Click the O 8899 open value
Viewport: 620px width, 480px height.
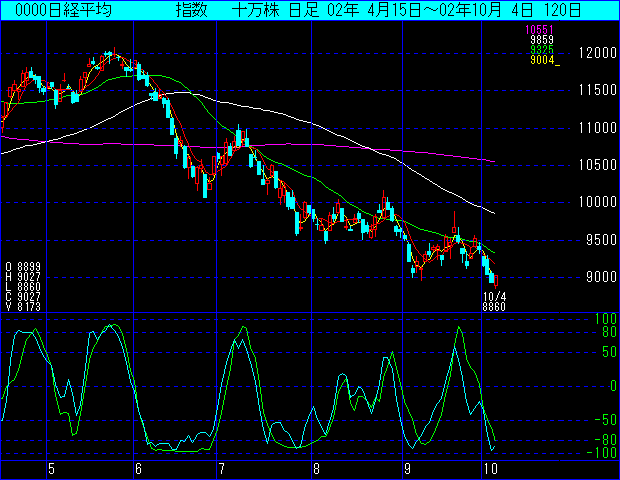pyautogui.click(x=23, y=267)
